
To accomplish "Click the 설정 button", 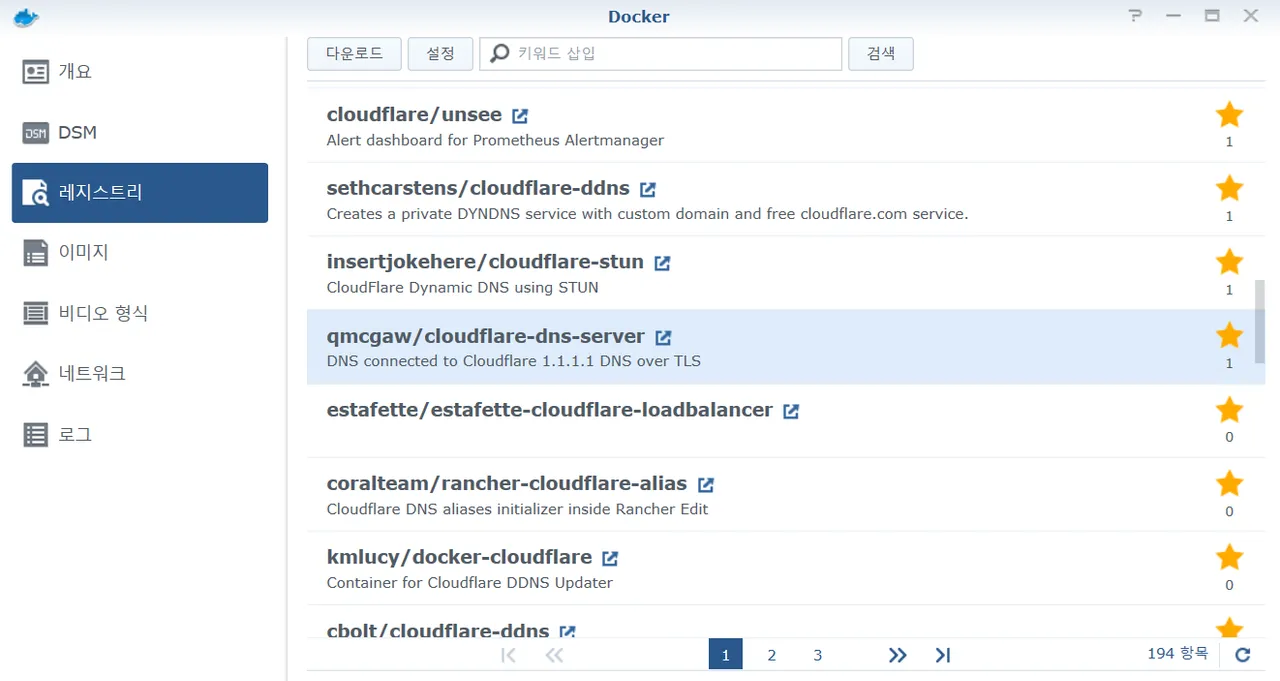I will (x=440, y=54).
